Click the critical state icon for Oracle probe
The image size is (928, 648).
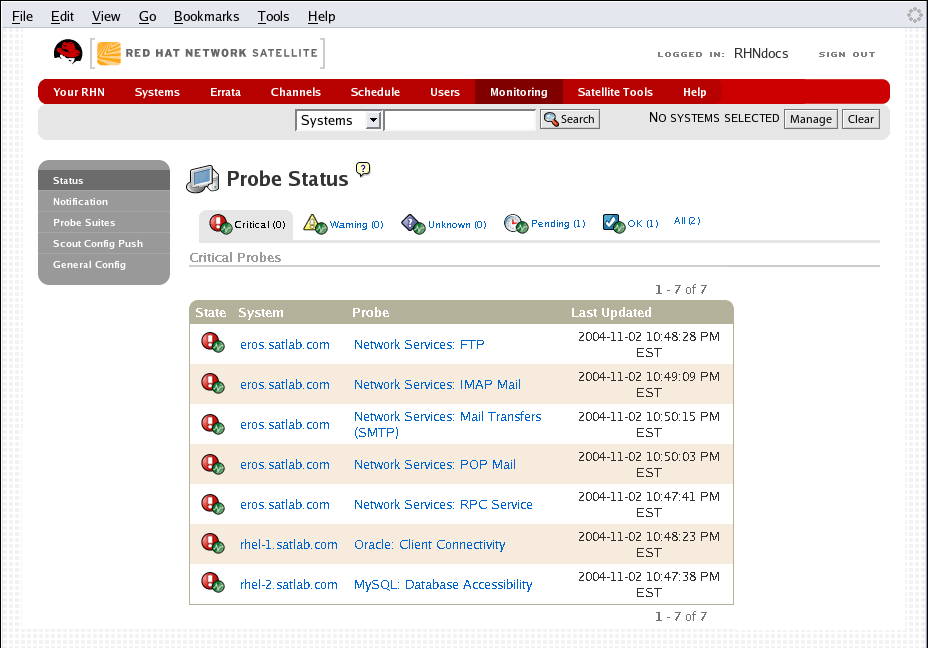pyautogui.click(x=212, y=543)
